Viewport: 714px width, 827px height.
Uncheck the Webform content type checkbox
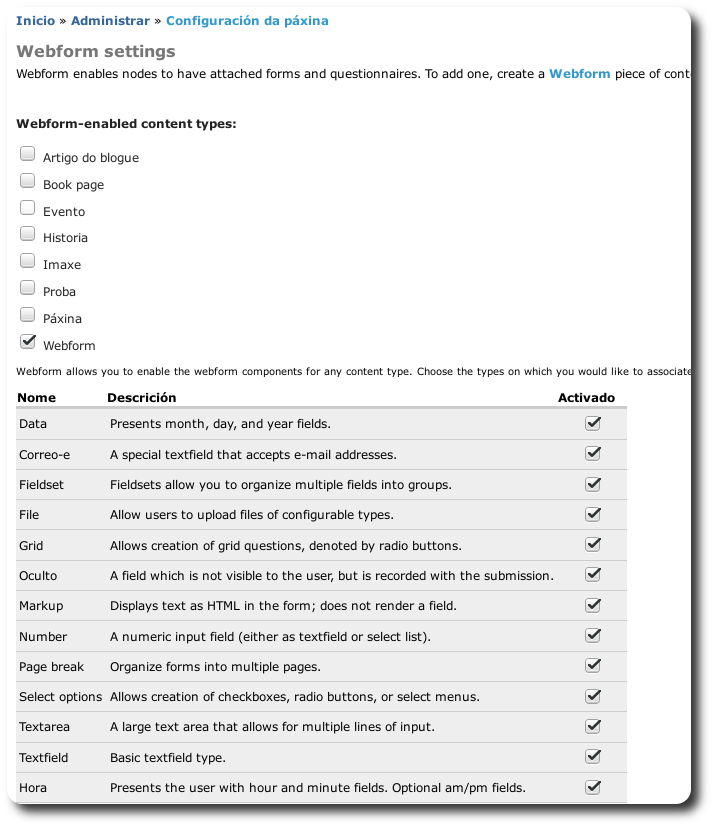[27, 341]
